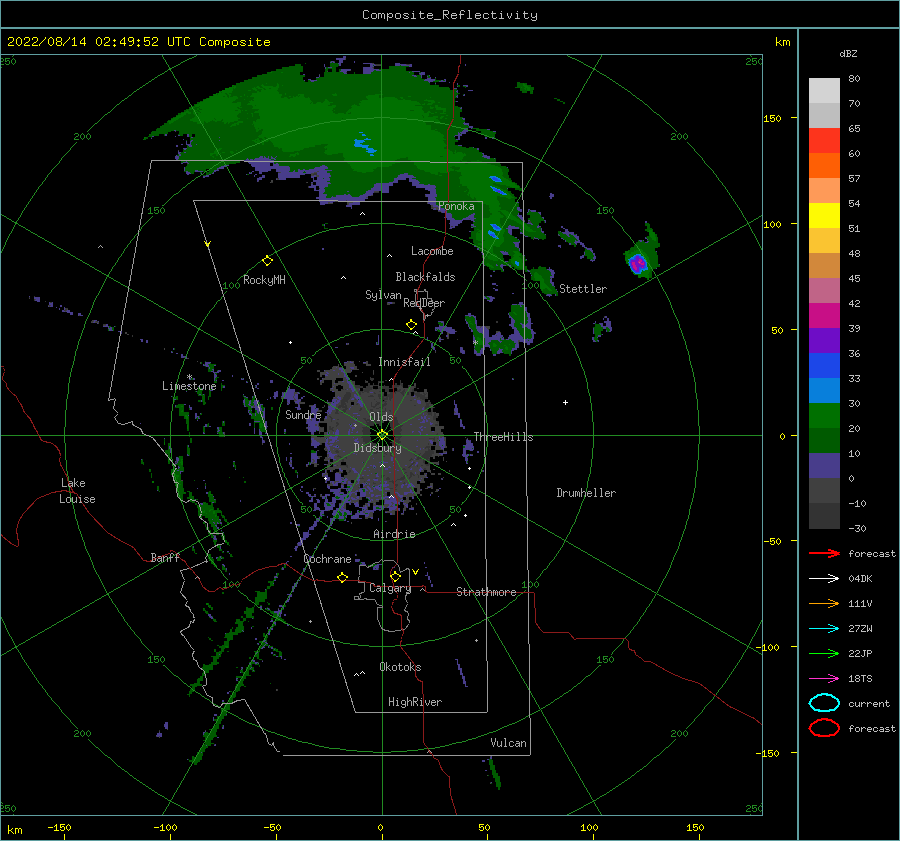900x841 pixels.
Task: Click the blue echo patch in northern rain band
Action: (x=364, y=143)
